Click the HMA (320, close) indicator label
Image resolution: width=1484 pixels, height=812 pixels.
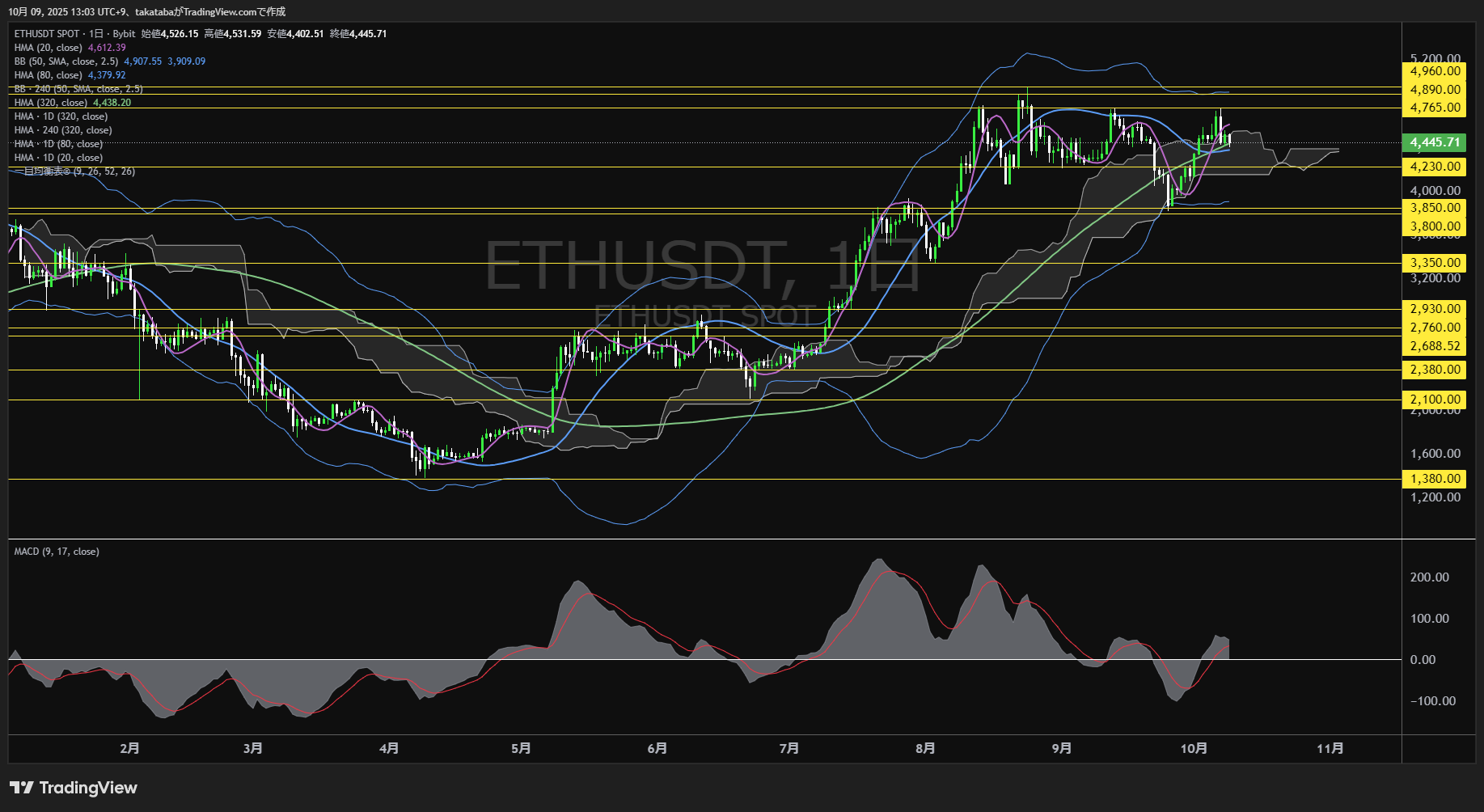click(x=51, y=103)
